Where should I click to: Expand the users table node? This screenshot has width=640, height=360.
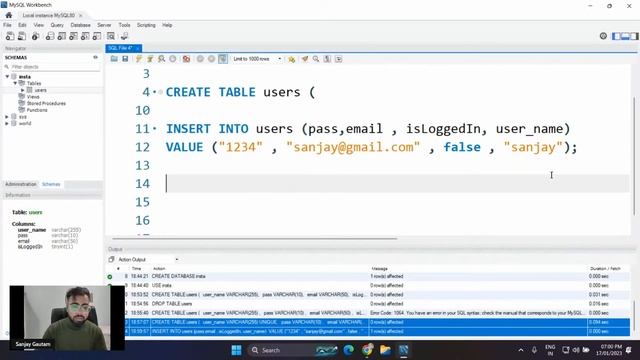(x=23, y=90)
